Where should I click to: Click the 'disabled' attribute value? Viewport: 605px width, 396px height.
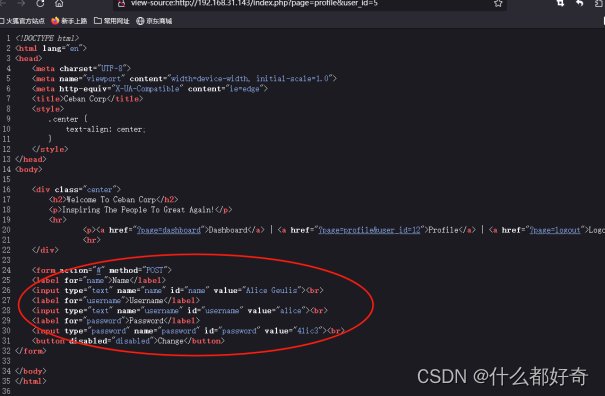(x=133, y=341)
